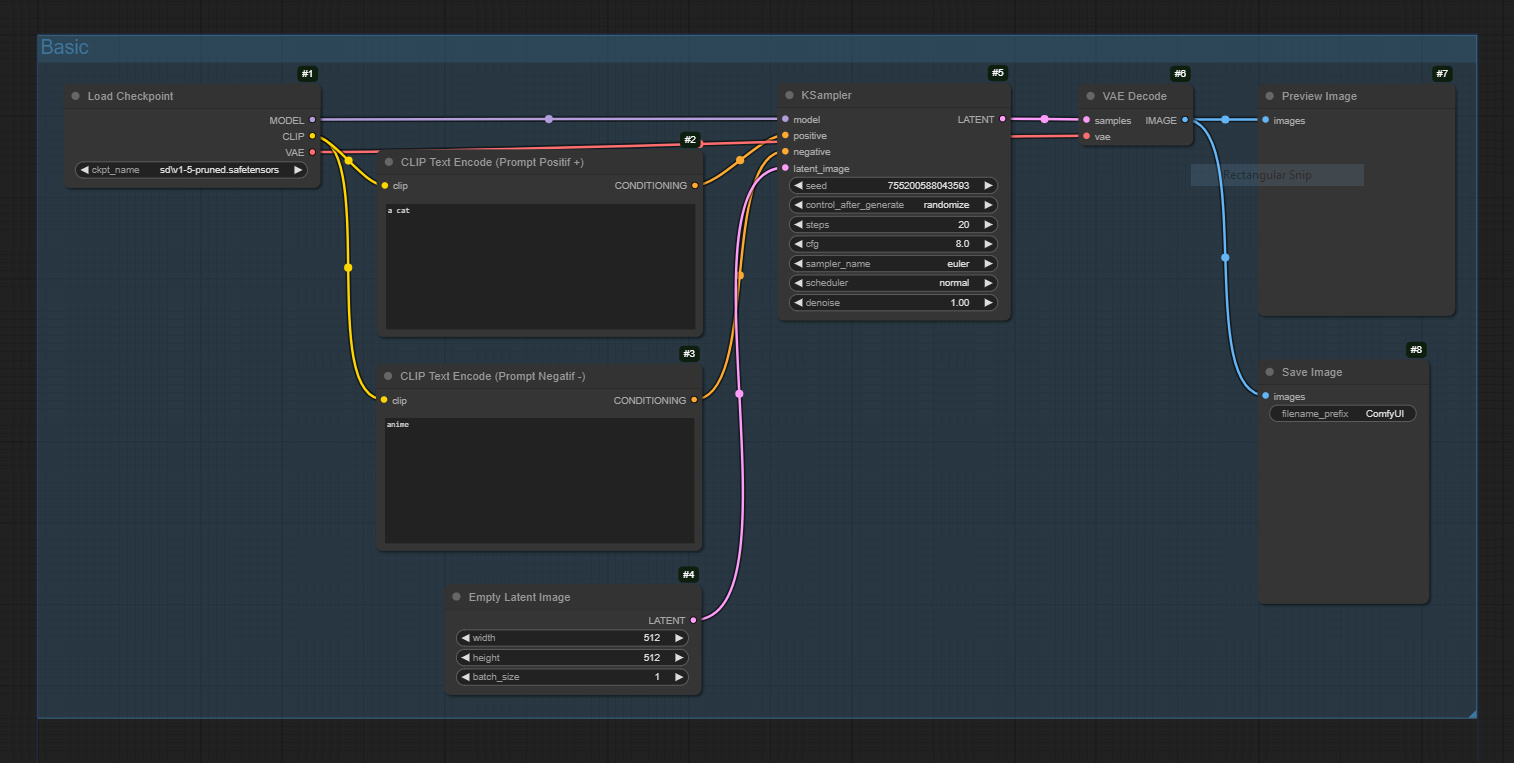This screenshot has height=763, width=1514.
Task: Click the filename_prefix field showing ComfyUI
Action: click(1342, 413)
